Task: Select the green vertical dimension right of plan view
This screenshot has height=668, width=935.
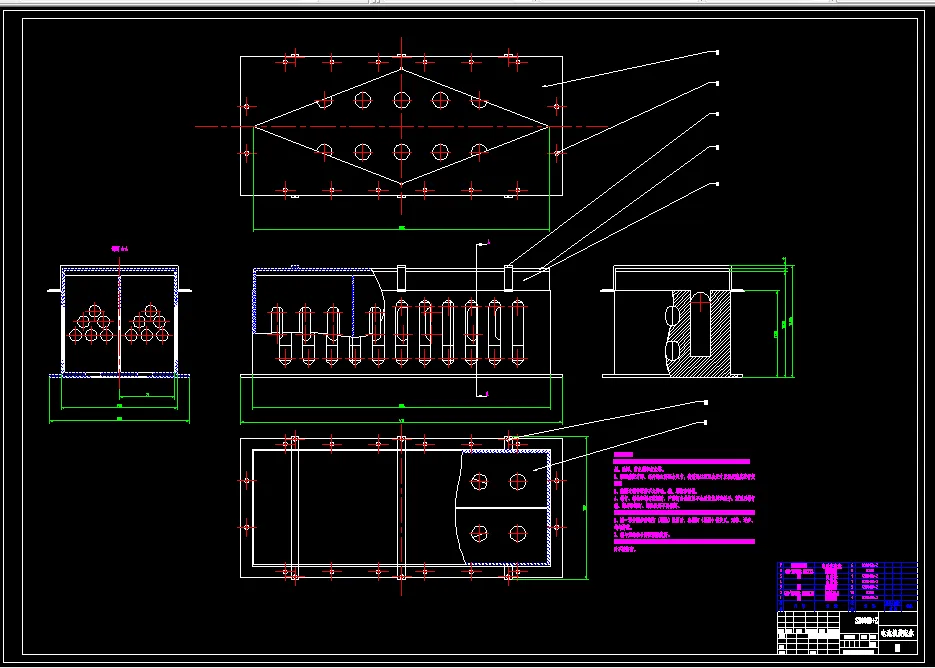Action: coord(585,508)
